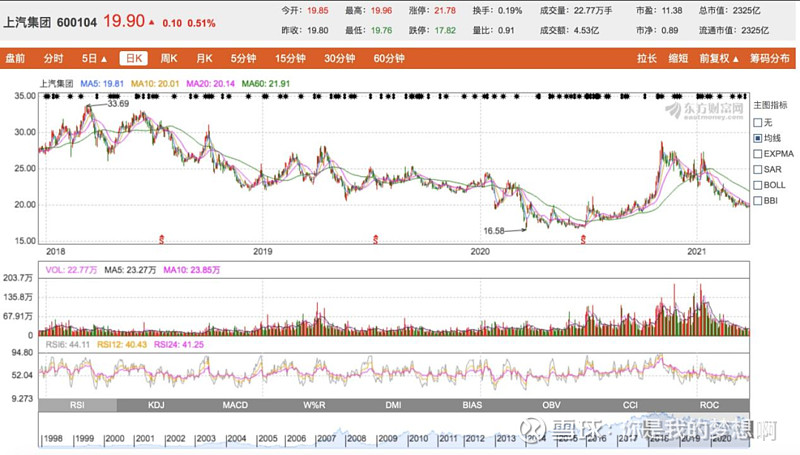Click the VOL: 22.77万 volume label
Viewport: 800px width, 455px height.
(x=71, y=270)
